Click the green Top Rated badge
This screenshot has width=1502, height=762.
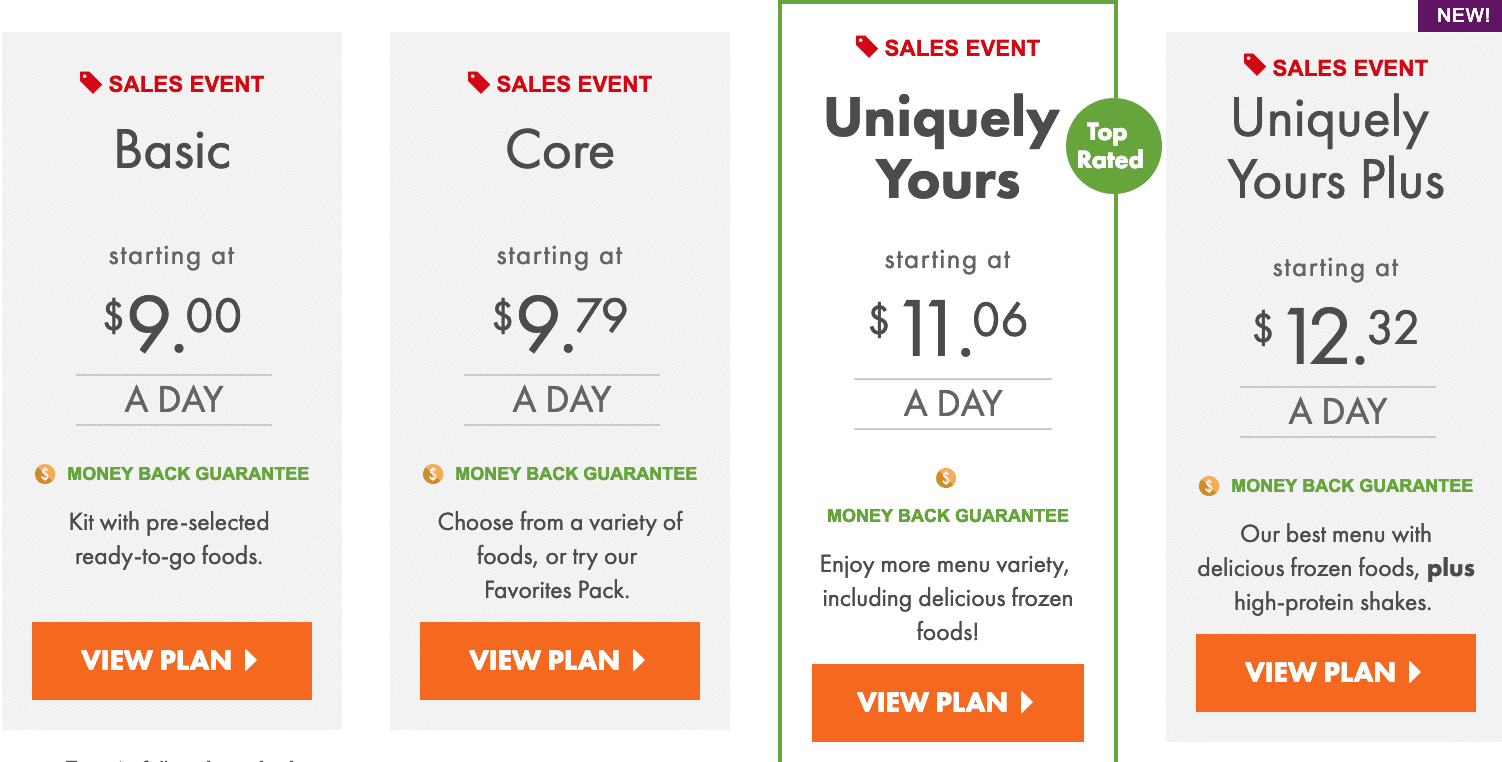point(1113,146)
